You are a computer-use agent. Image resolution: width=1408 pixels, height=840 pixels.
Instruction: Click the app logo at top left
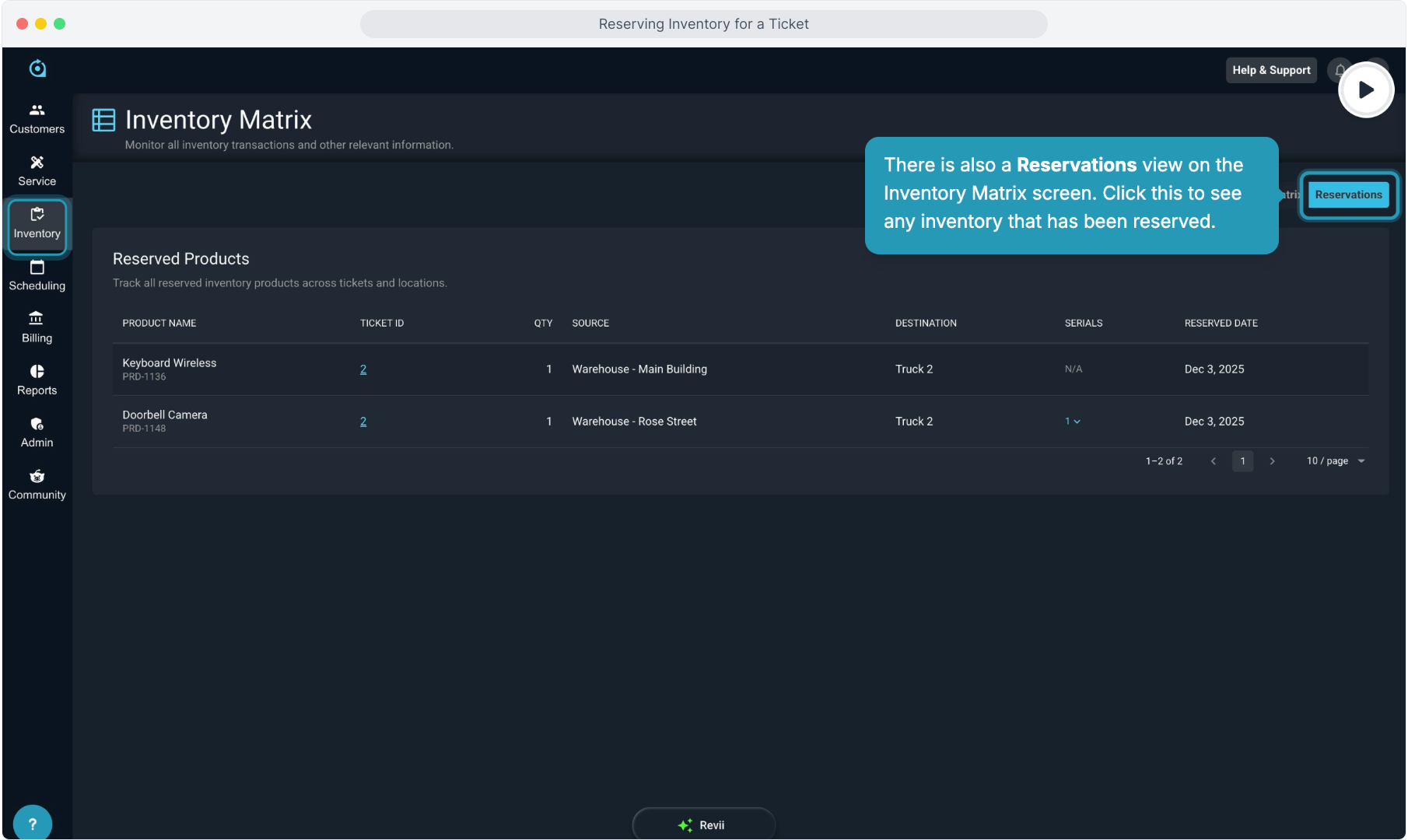37,68
